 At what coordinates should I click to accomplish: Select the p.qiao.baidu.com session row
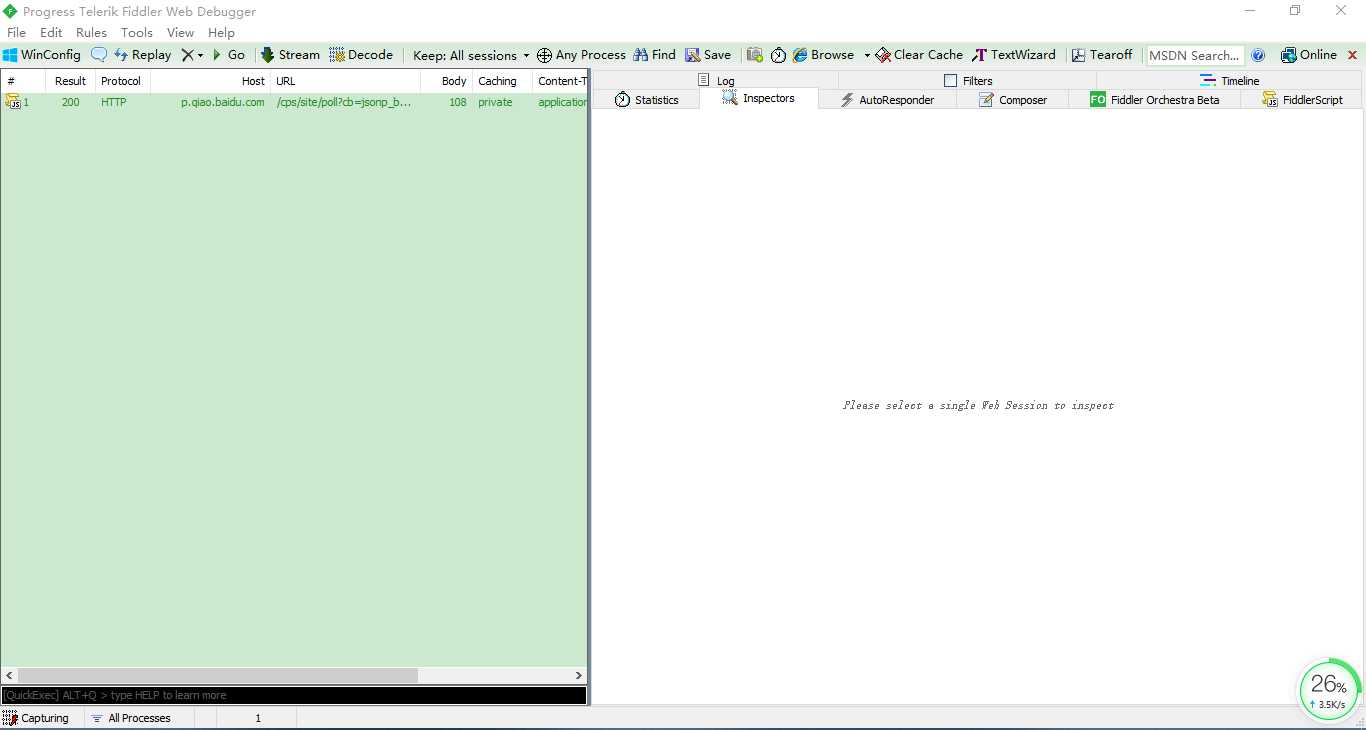[x=294, y=102]
